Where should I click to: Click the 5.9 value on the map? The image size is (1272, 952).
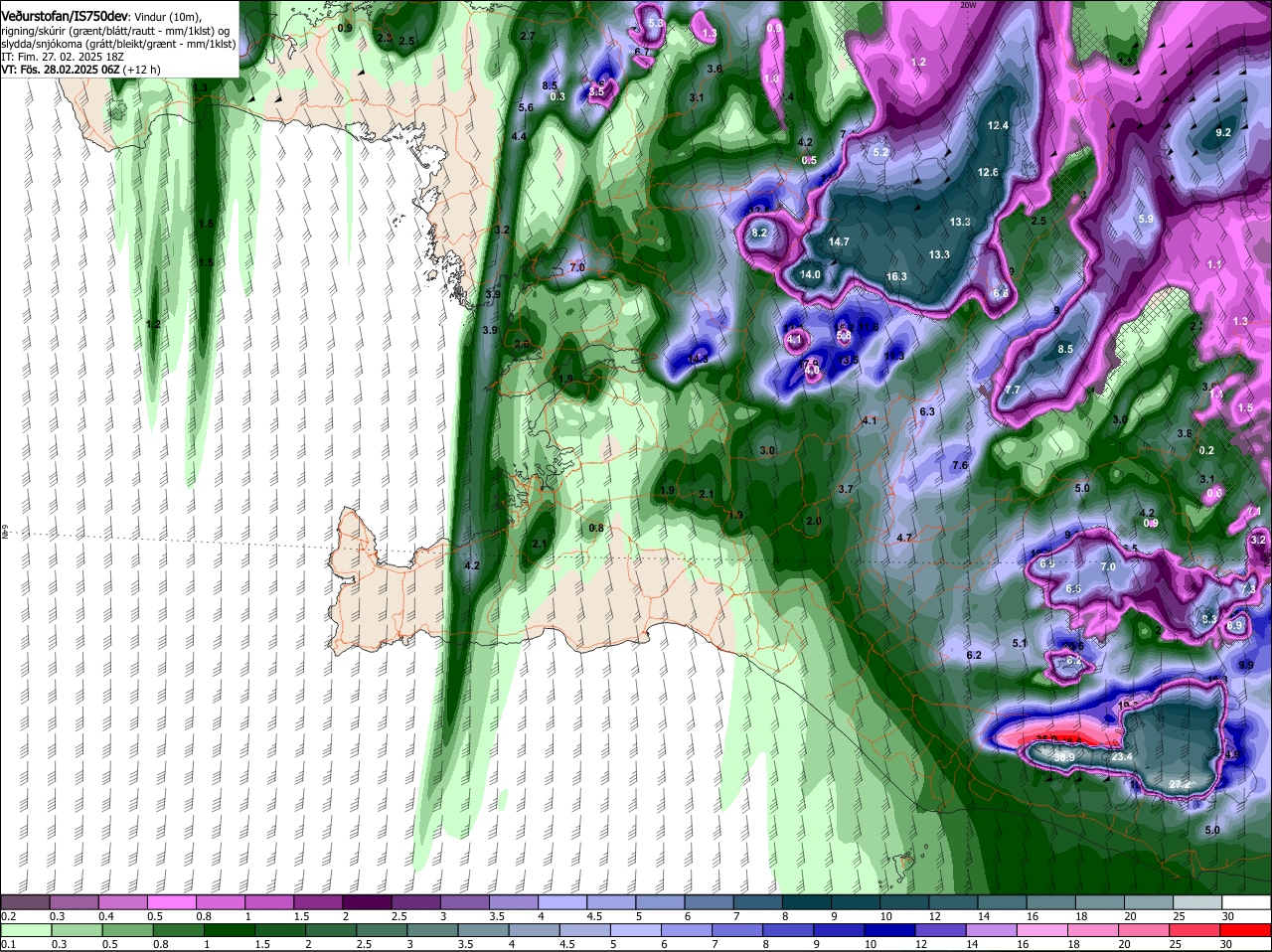point(1146,219)
